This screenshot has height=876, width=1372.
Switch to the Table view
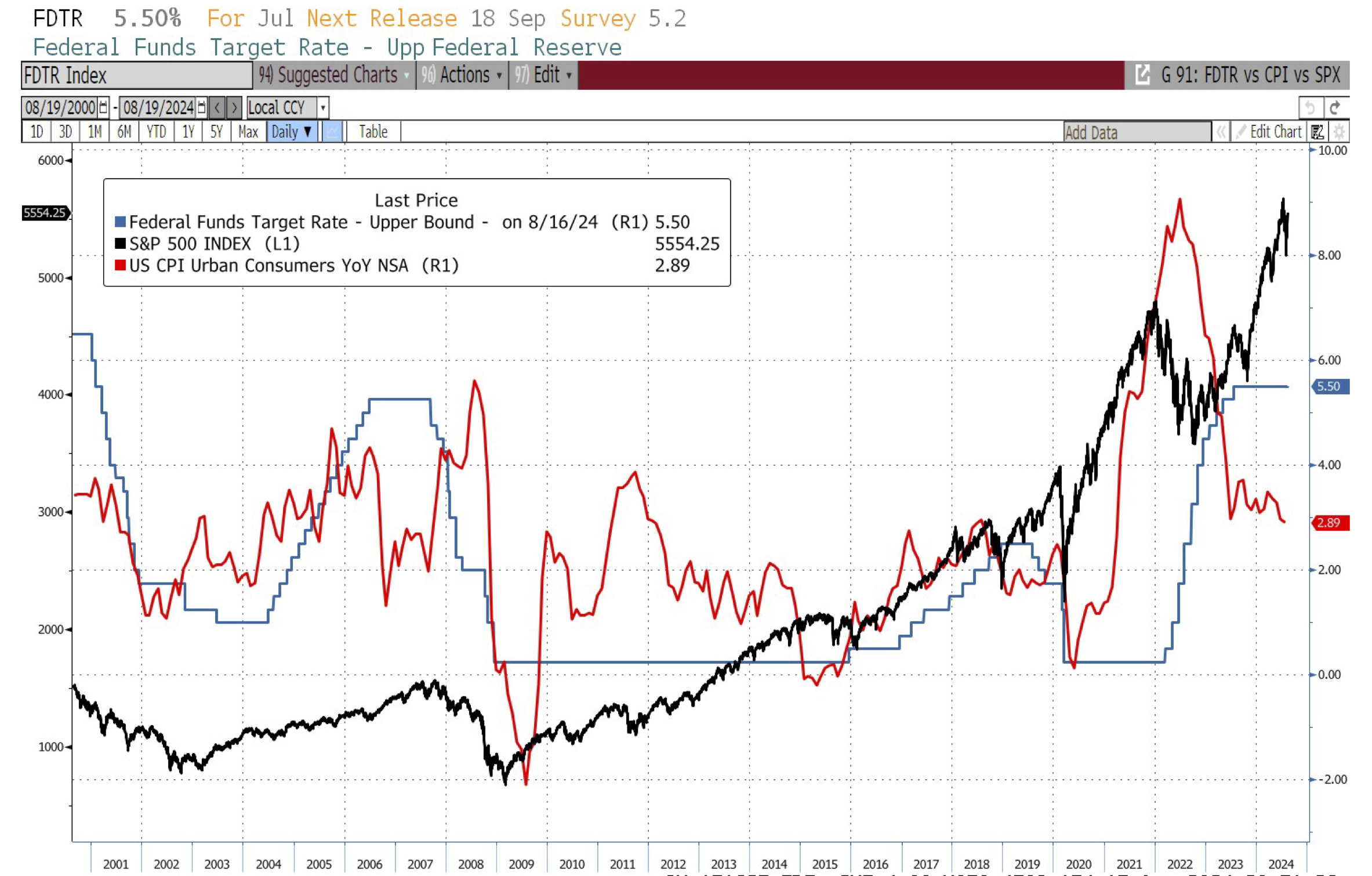(x=373, y=132)
